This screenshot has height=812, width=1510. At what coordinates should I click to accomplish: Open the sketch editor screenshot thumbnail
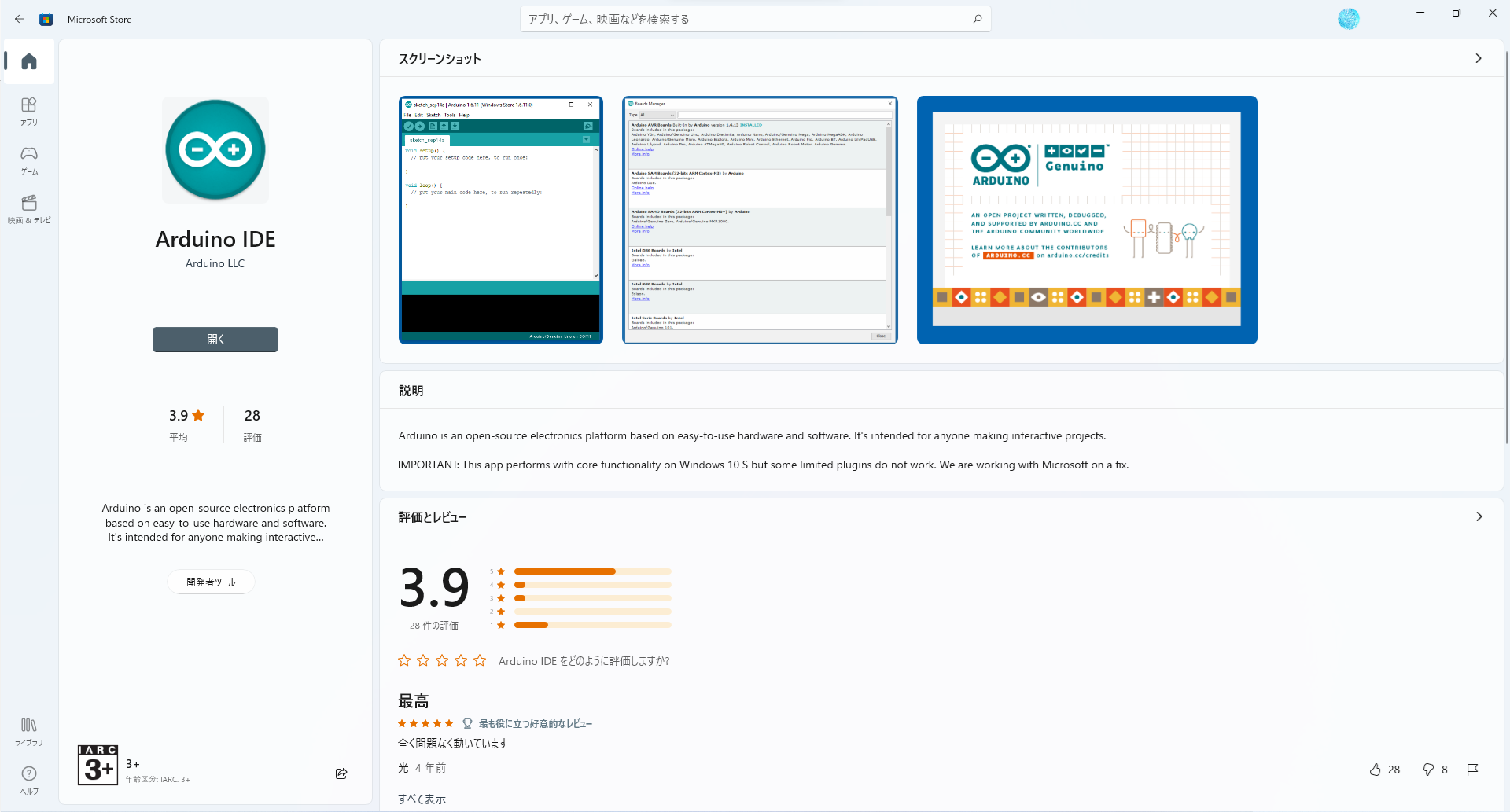coord(501,220)
